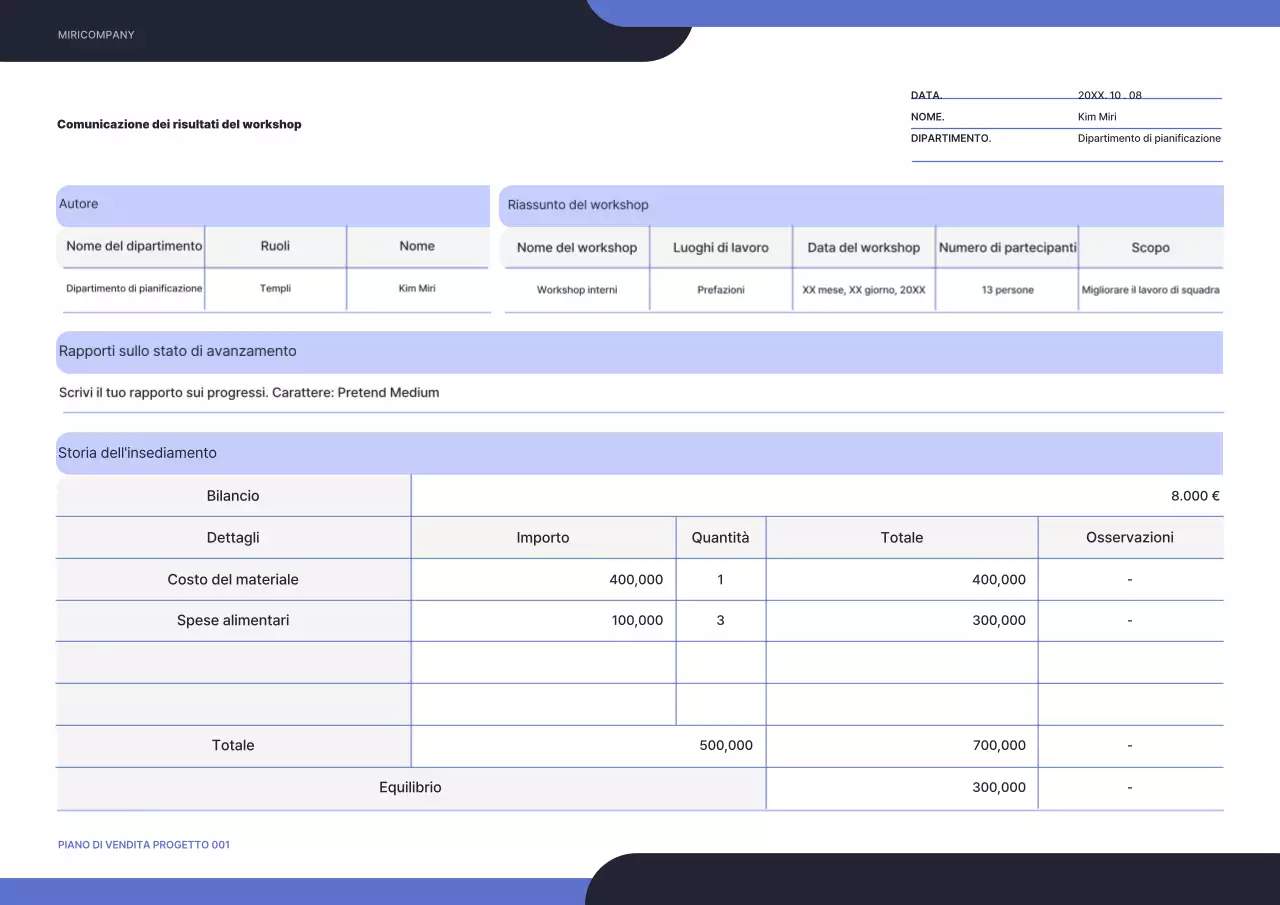The image size is (1280, 905).
Task: Click the progress report placeholder text line
Action: pyautogui.click(x=248, y=392)
